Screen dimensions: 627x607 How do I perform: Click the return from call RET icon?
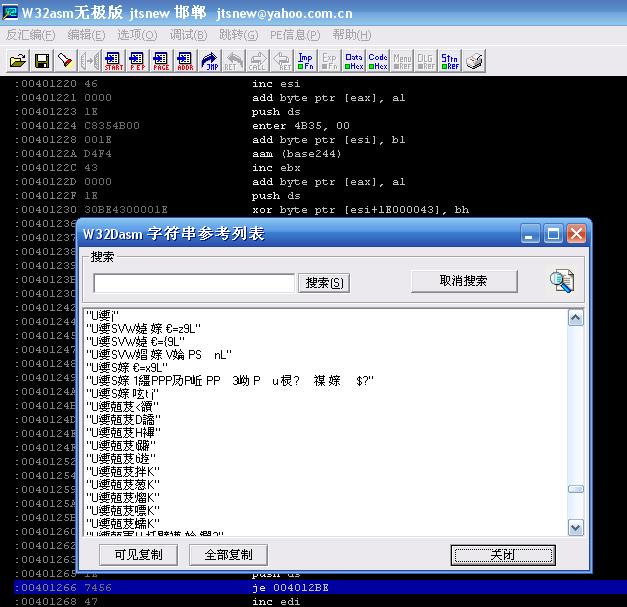(x=282, y=61)
